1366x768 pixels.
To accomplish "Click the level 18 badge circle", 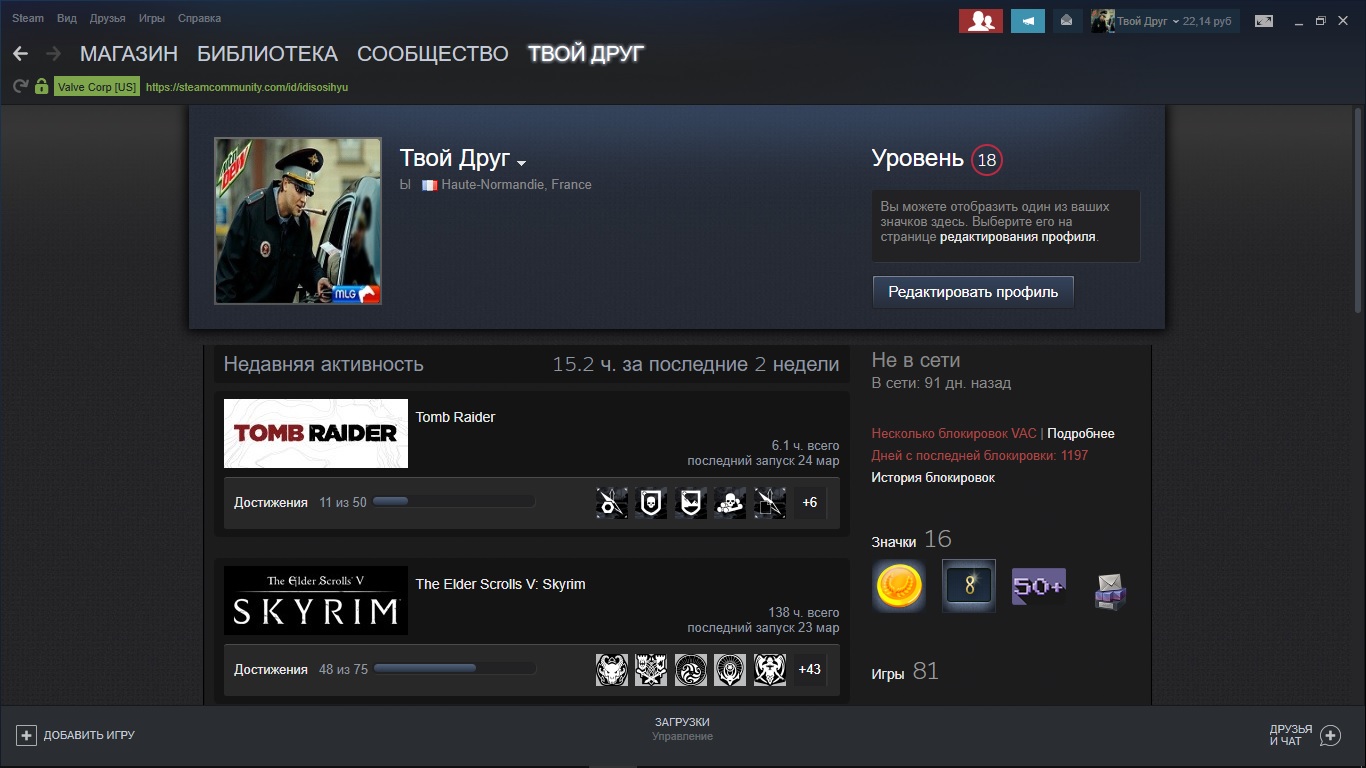I will [x=987, y=160].
